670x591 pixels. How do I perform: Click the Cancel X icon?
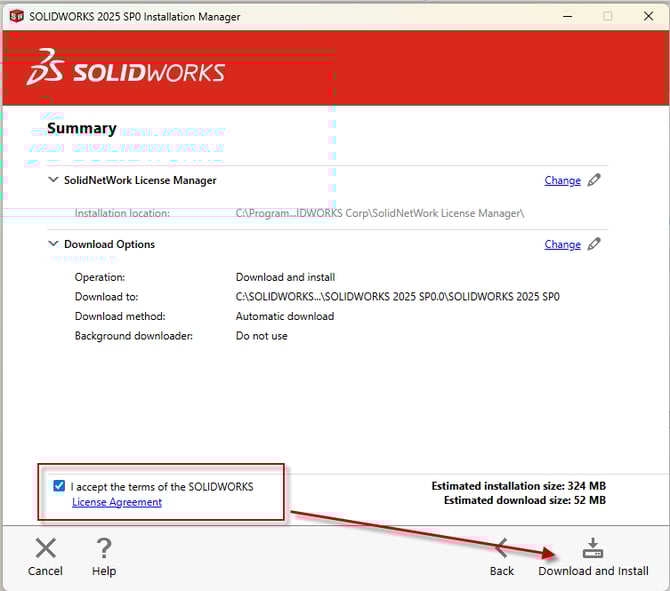45,548
